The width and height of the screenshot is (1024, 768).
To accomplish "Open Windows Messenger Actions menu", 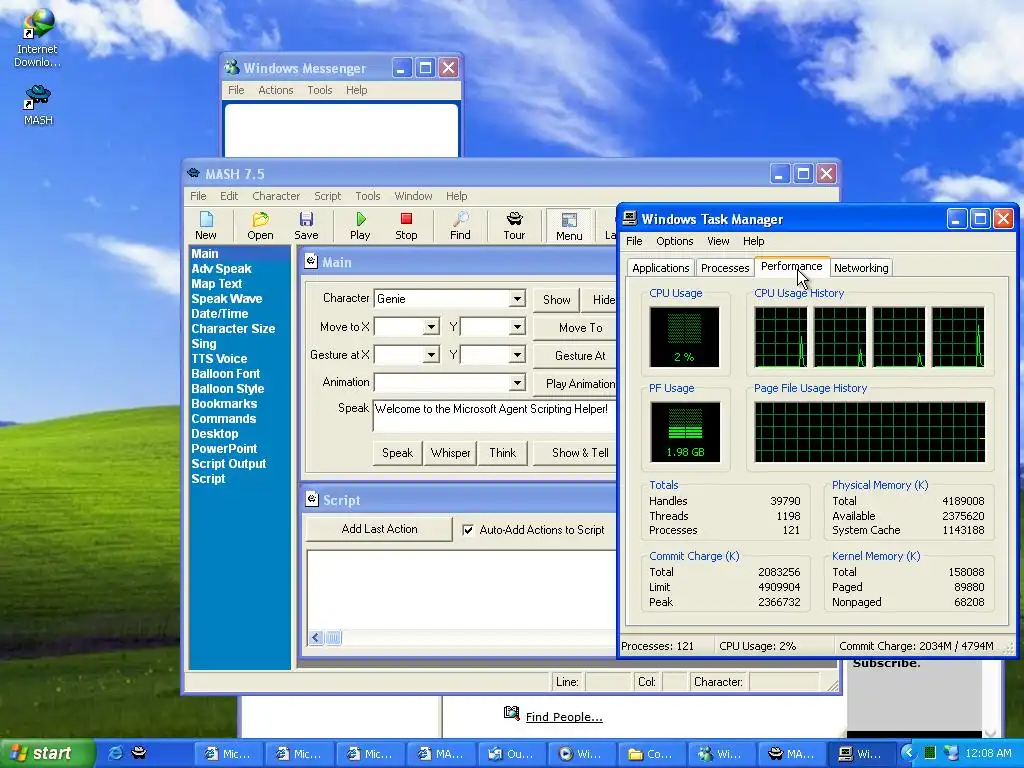I will (x=276, y=90).
